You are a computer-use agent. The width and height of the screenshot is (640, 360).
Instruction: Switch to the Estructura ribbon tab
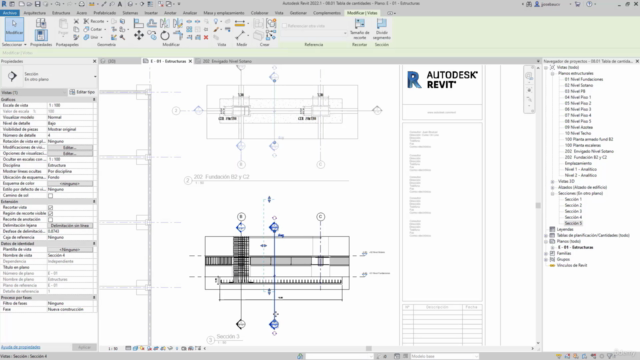pyautogui.click(x=61, y=13)
